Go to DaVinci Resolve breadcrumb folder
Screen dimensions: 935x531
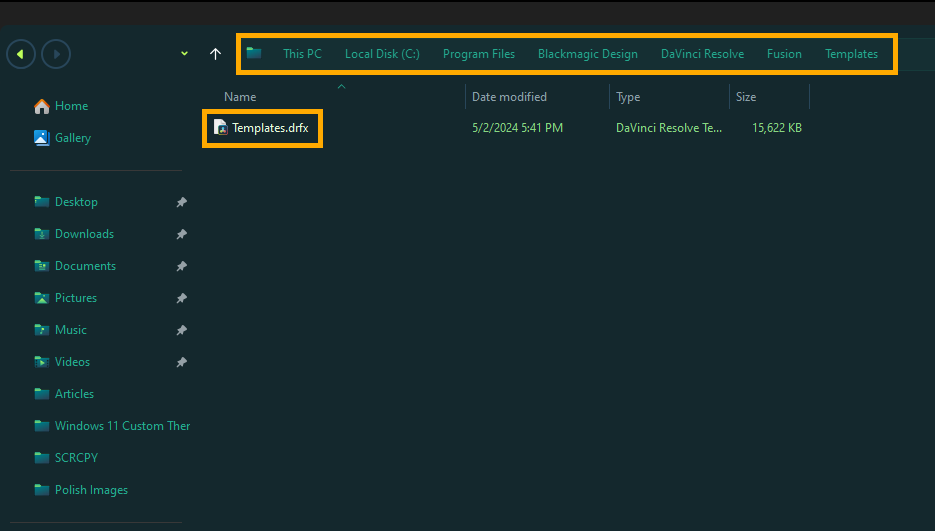coord(702,54)
